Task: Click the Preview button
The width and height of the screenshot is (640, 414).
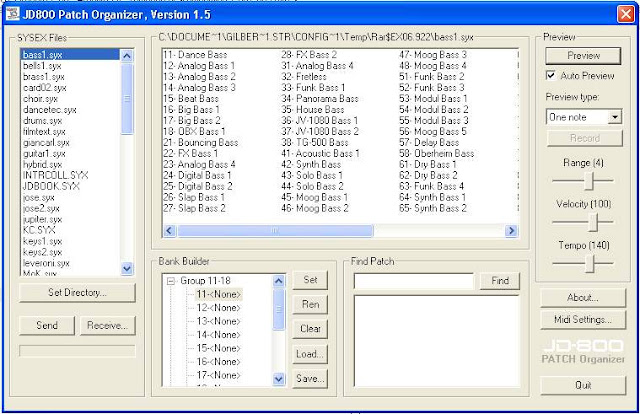Action: [583, 56]
